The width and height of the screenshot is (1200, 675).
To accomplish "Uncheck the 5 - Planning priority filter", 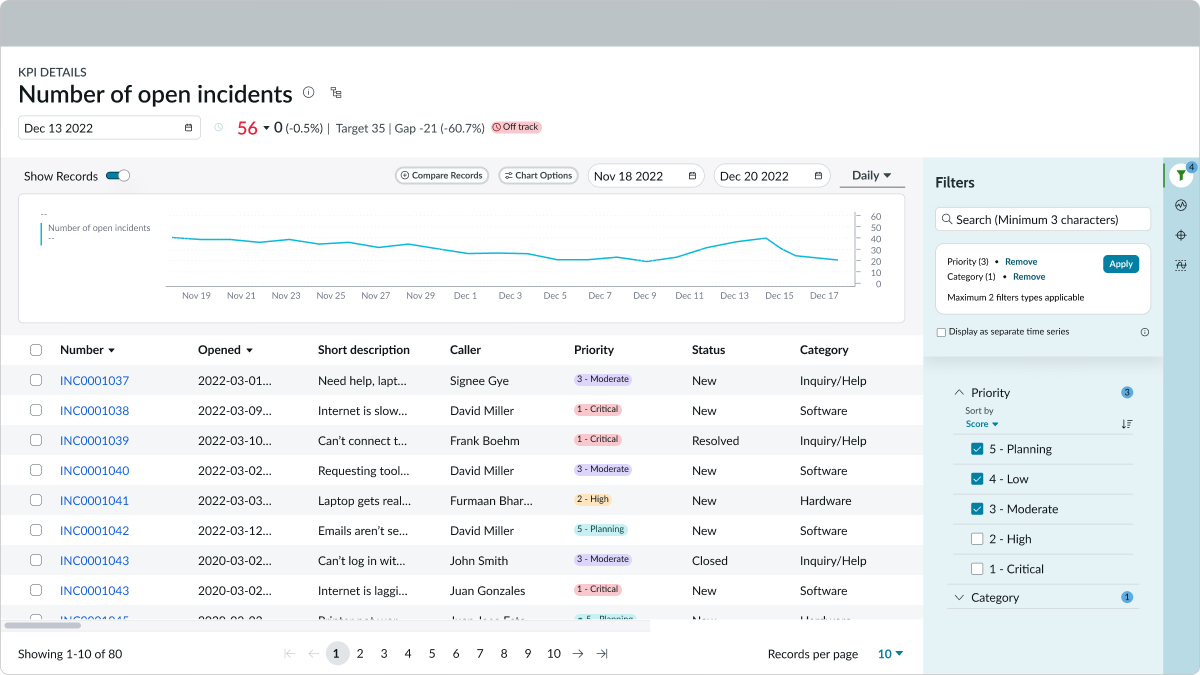I will [977, 449].
